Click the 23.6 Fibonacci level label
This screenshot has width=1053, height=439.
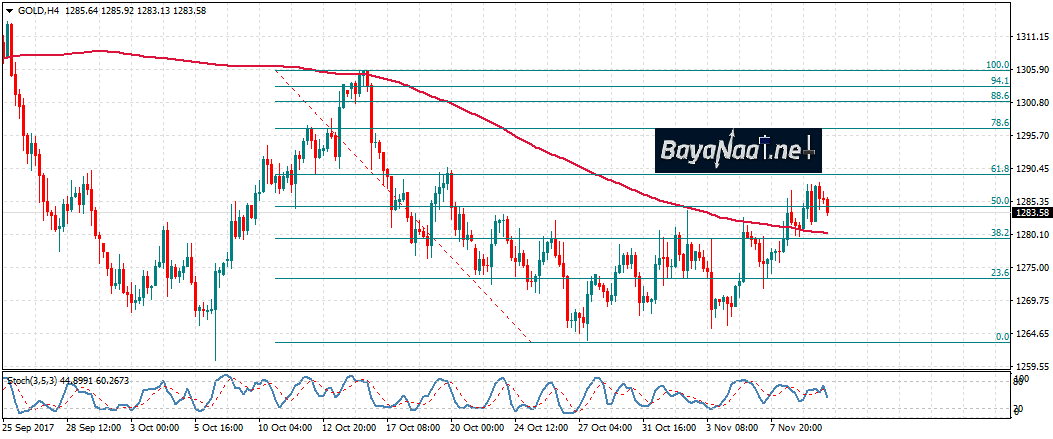point(1000,273)
